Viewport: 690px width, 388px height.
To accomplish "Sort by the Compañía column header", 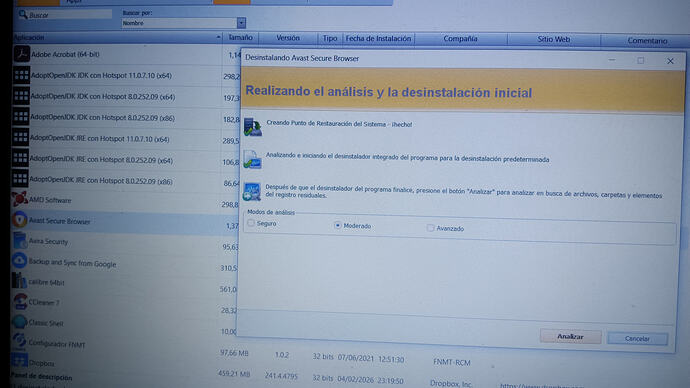I will (x=460, y=39).
